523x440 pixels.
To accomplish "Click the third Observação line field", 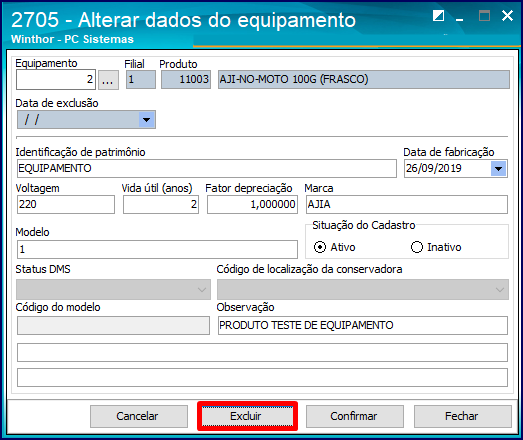I will point(263,377).
